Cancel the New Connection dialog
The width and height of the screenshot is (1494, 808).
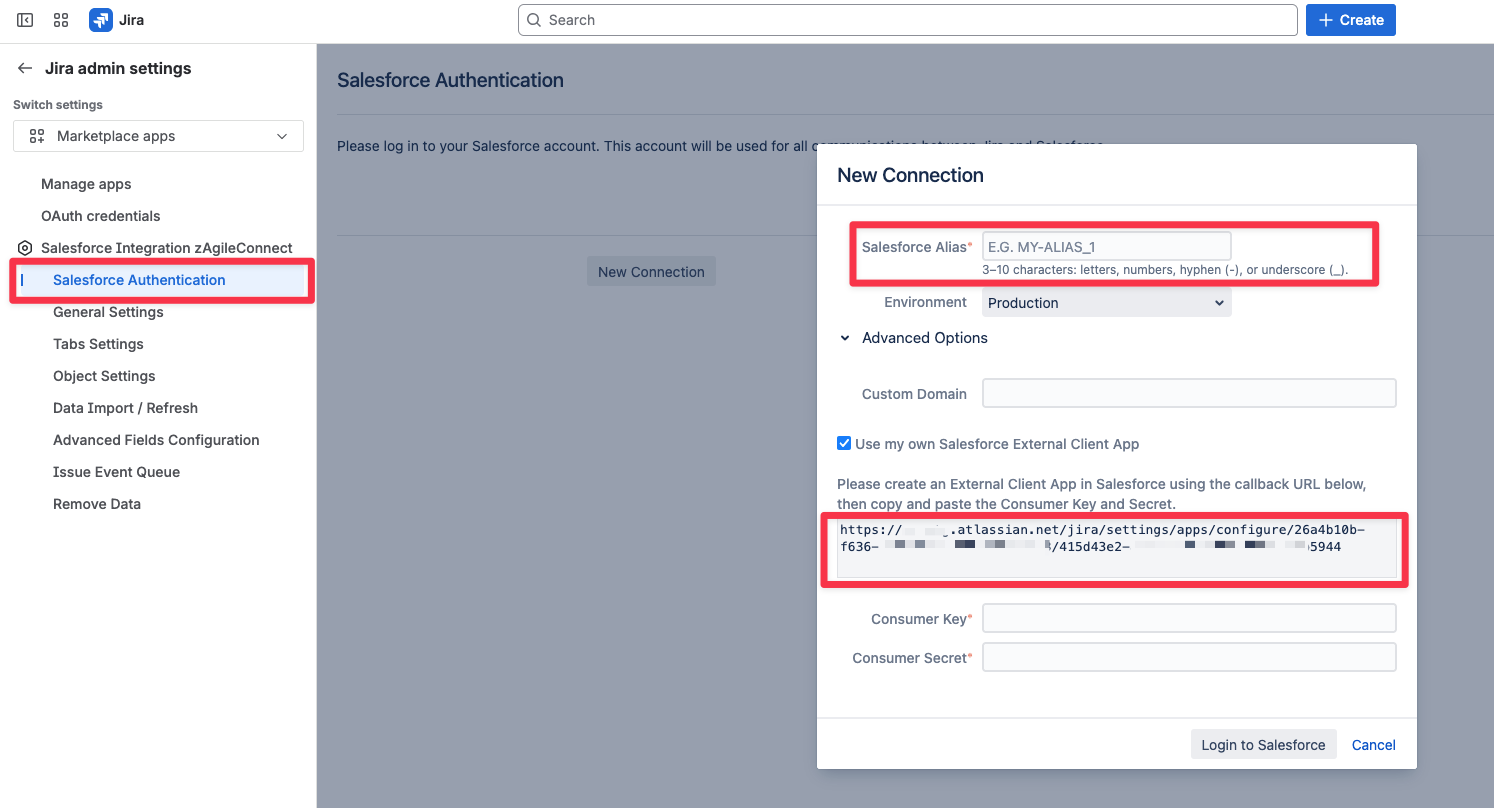pos(1374,744)
